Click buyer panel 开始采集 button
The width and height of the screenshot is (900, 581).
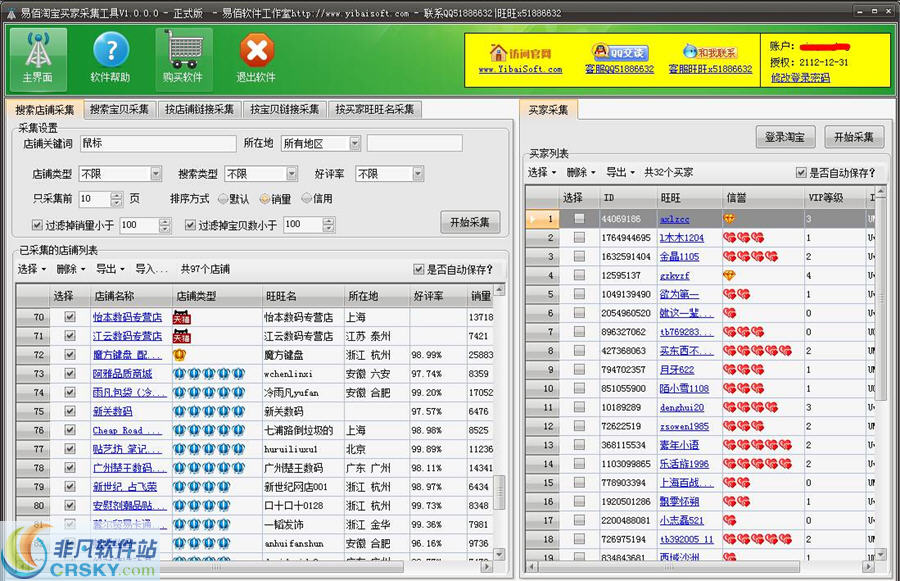point(854,137)
